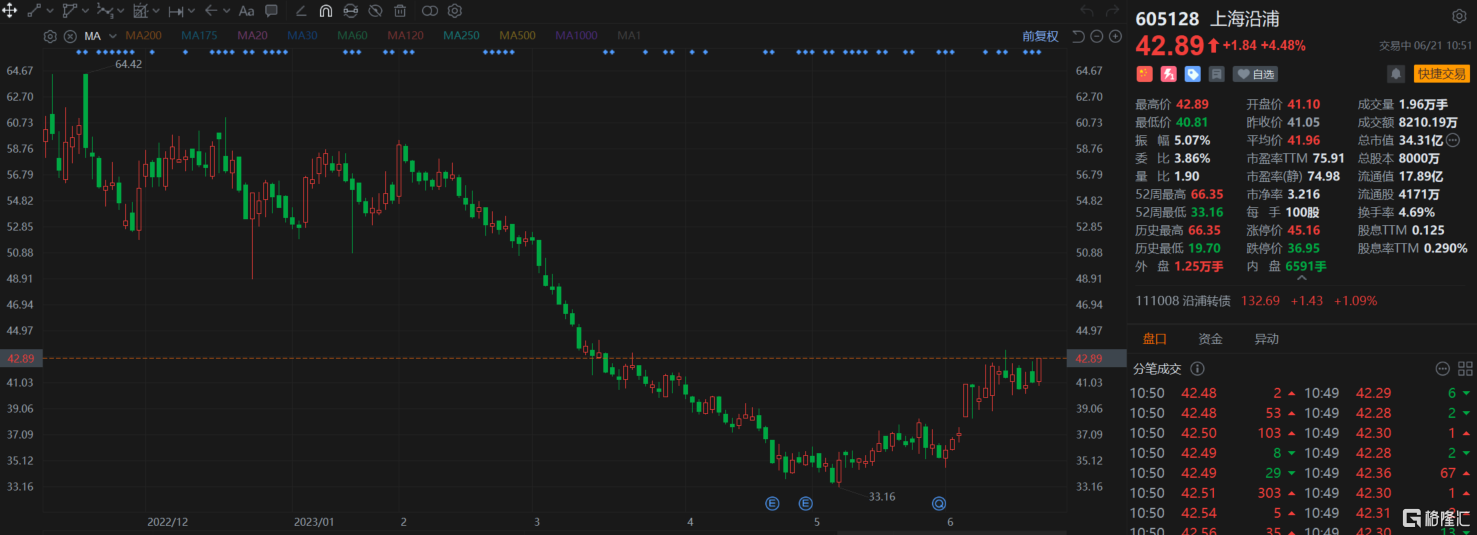Expand the arrow tools dropdown
The height and width of the screenshot is (535, 1477).
227,11
